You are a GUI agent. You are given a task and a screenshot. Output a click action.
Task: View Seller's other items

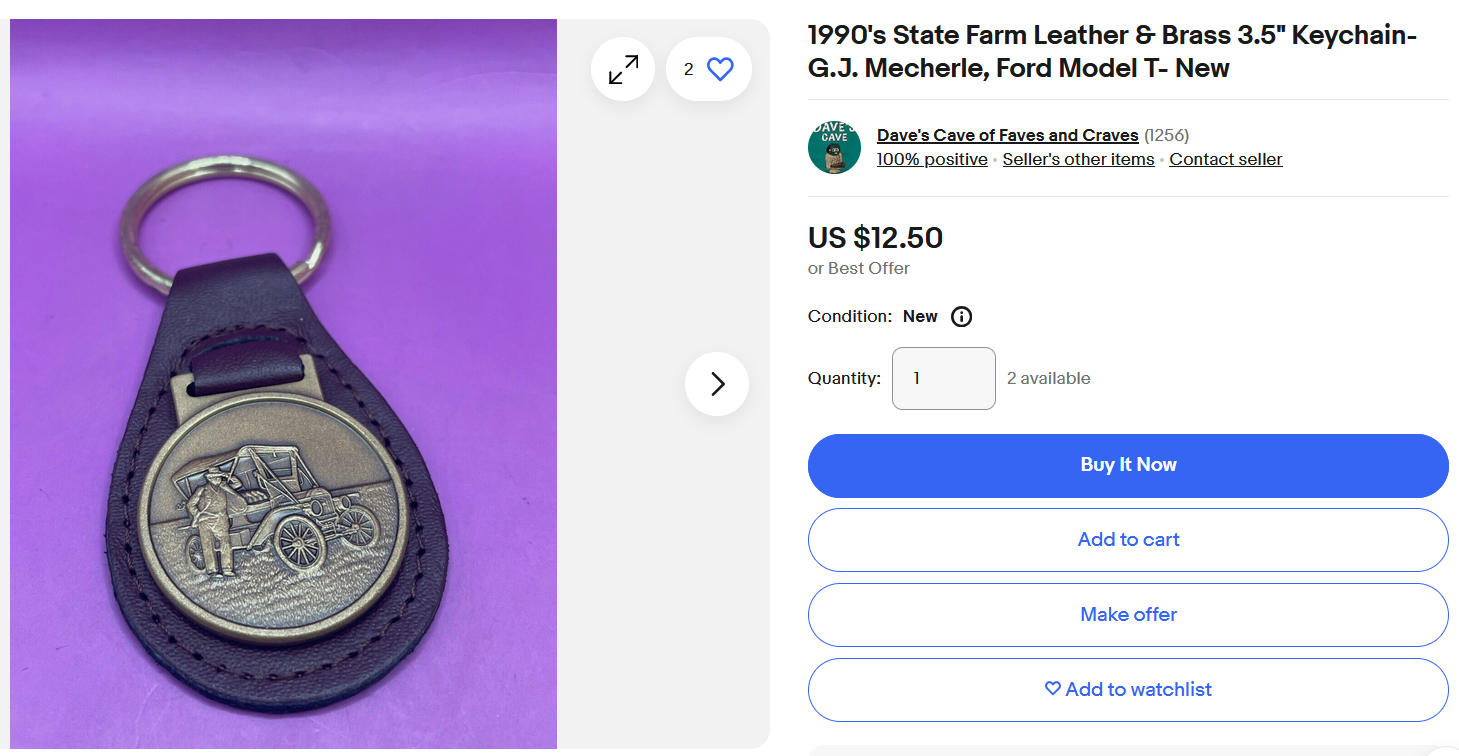1078,160
